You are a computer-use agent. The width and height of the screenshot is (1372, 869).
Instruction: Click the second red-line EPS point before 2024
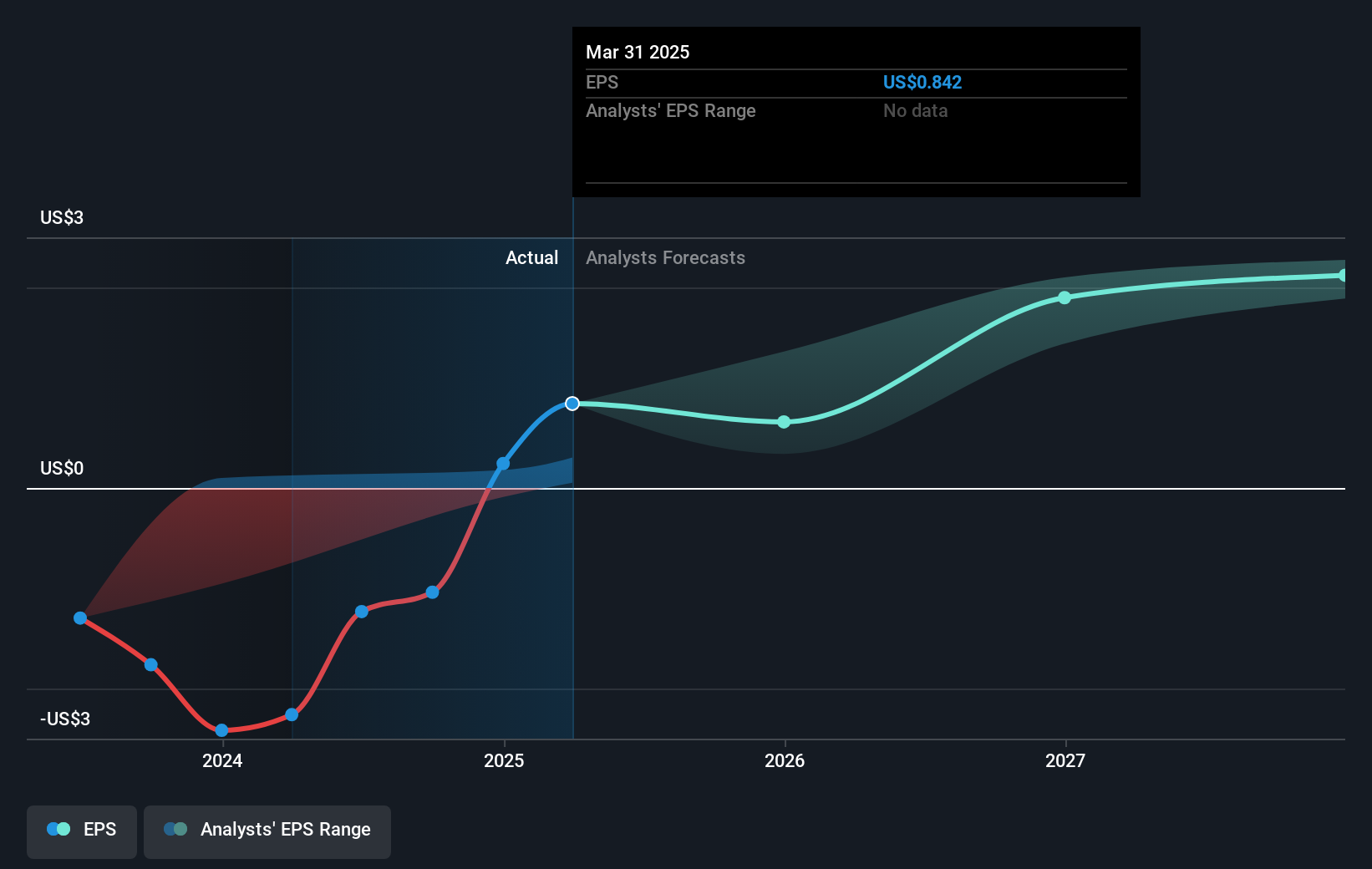pos(150,665)
